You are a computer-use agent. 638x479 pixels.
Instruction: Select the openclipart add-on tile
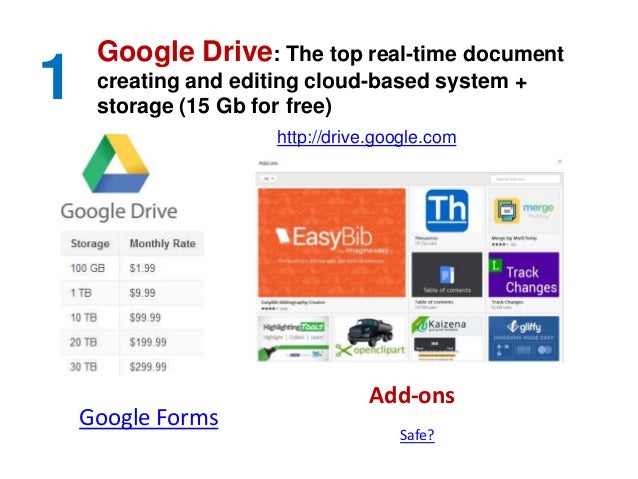pyautogui.click(x=370, y=339)
